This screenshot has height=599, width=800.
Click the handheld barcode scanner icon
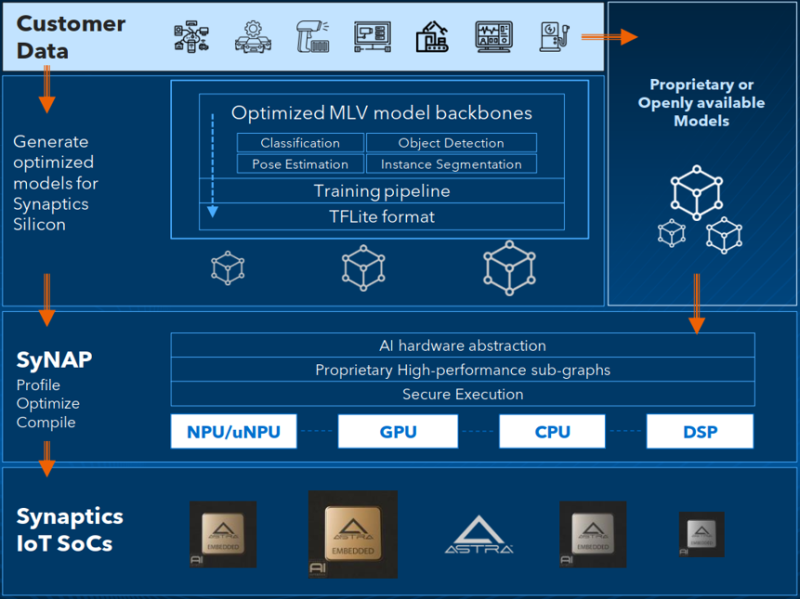coord(313,37)
